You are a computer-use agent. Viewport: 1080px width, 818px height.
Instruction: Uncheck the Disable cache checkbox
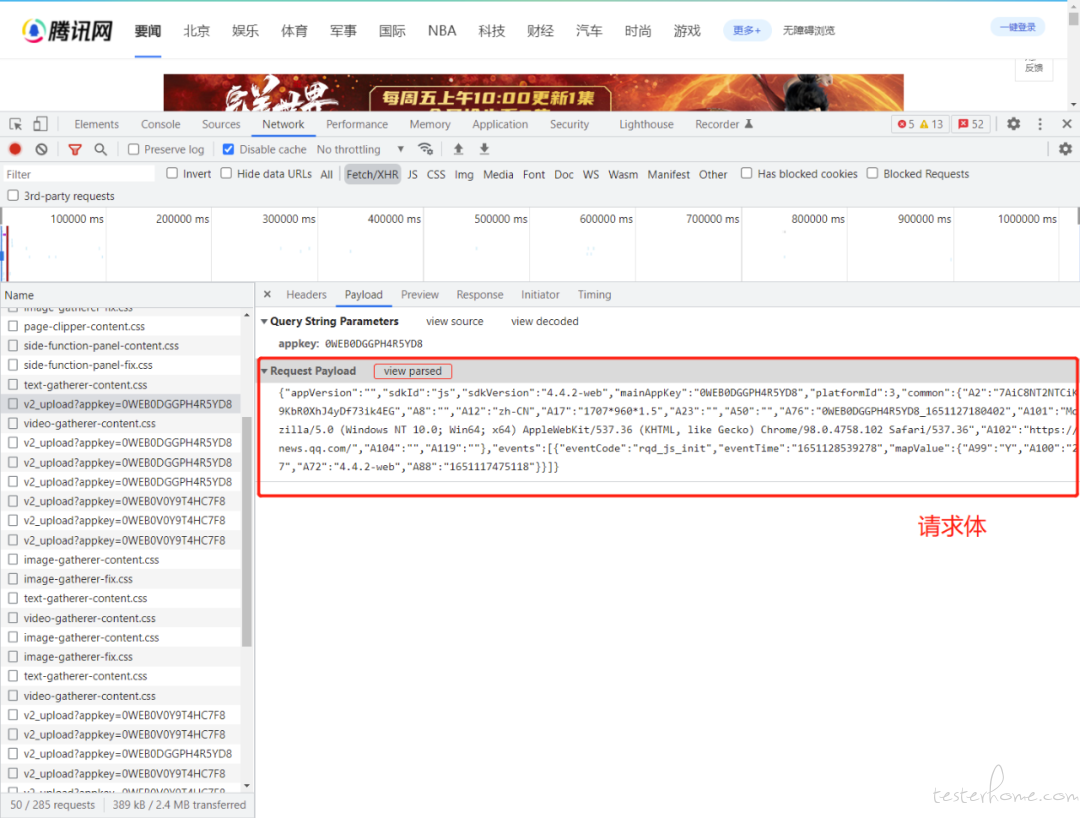(228, 149)
